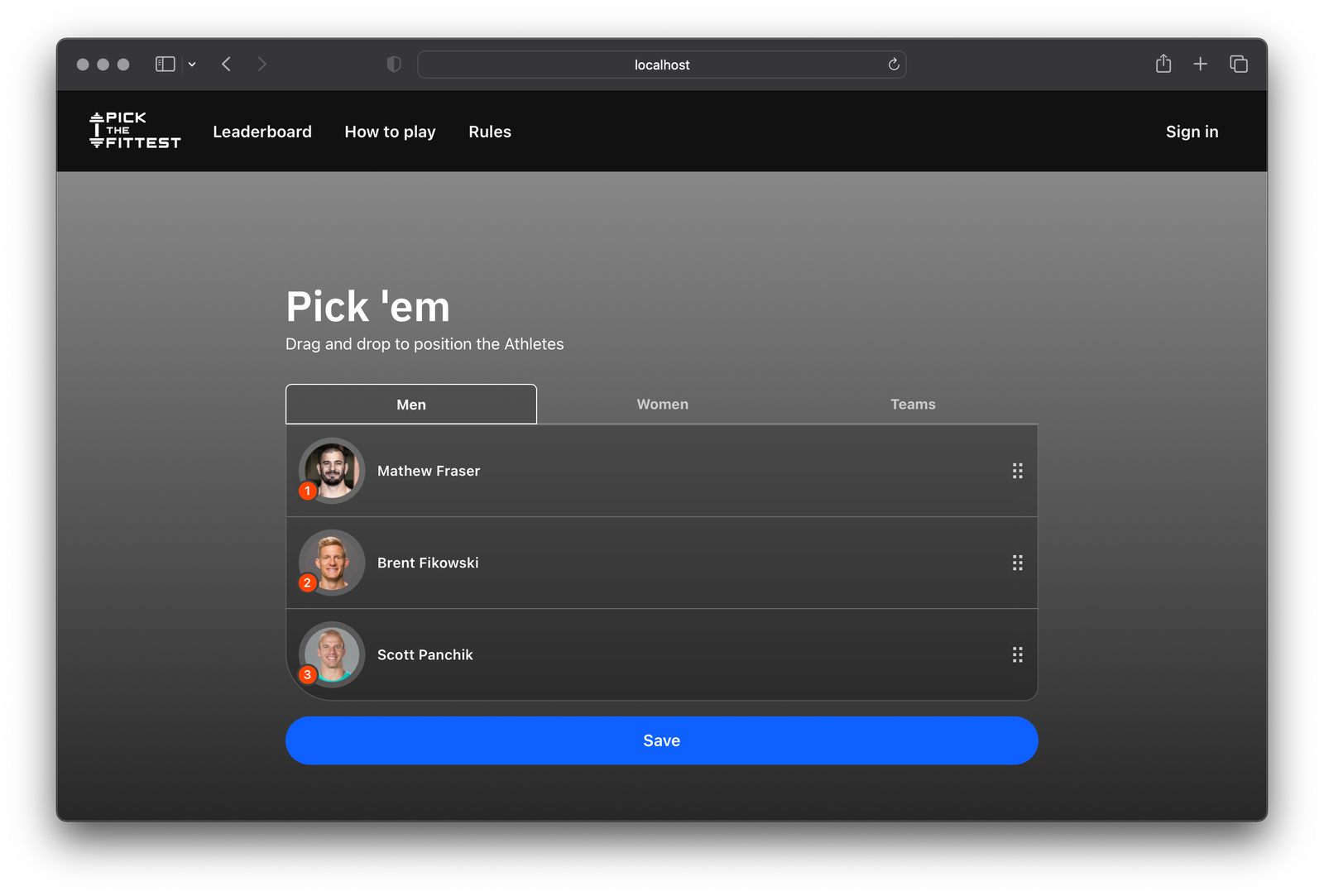Select the Men tab
Viewport: 1324px width, 896px height.
click(x=411, y=405)
